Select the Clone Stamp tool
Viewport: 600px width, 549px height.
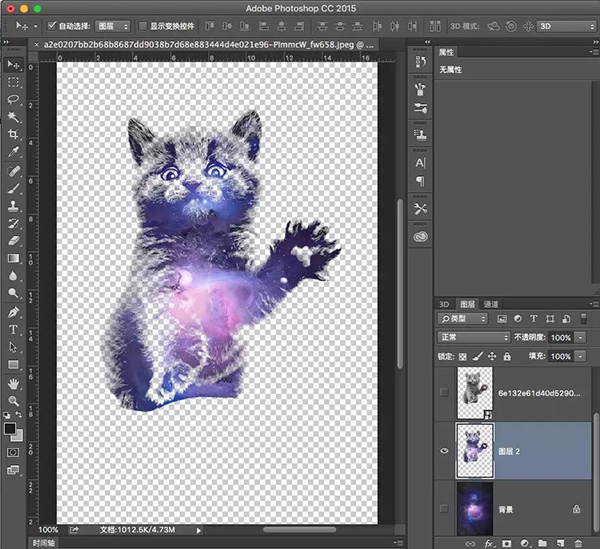(14, 205)
